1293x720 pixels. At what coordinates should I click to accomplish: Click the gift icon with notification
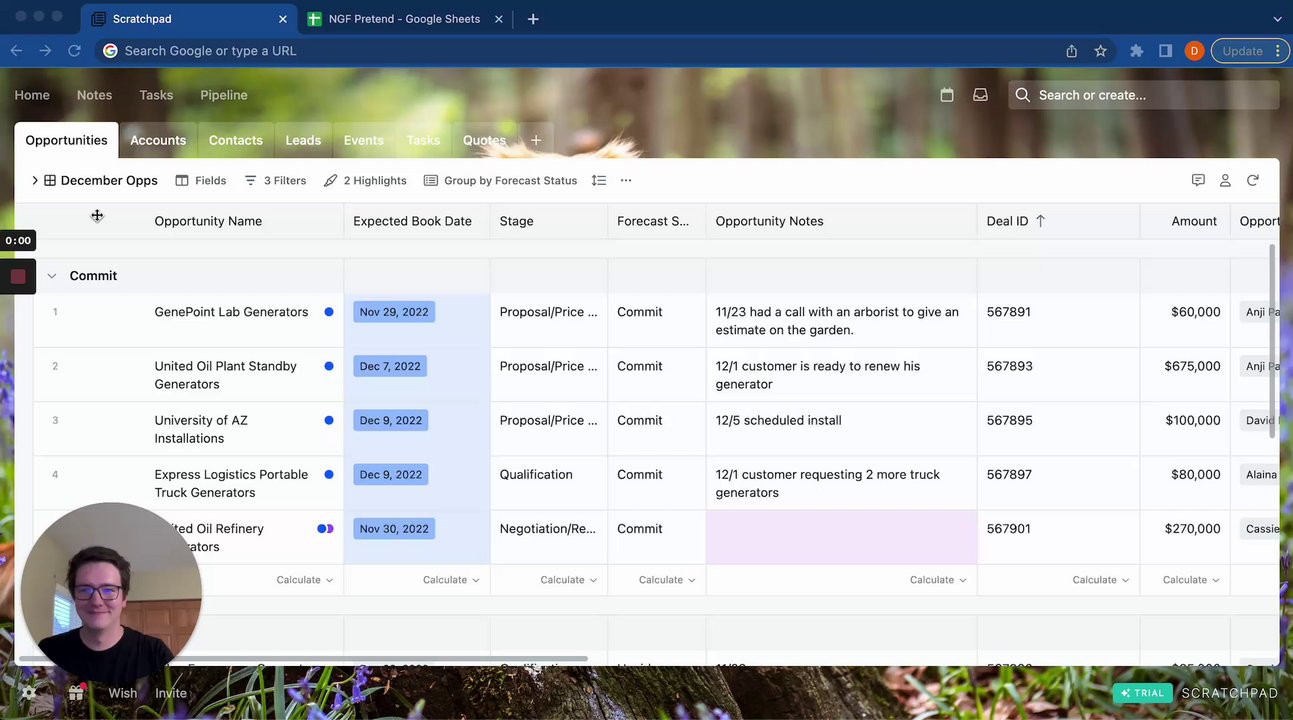(76, 693)
